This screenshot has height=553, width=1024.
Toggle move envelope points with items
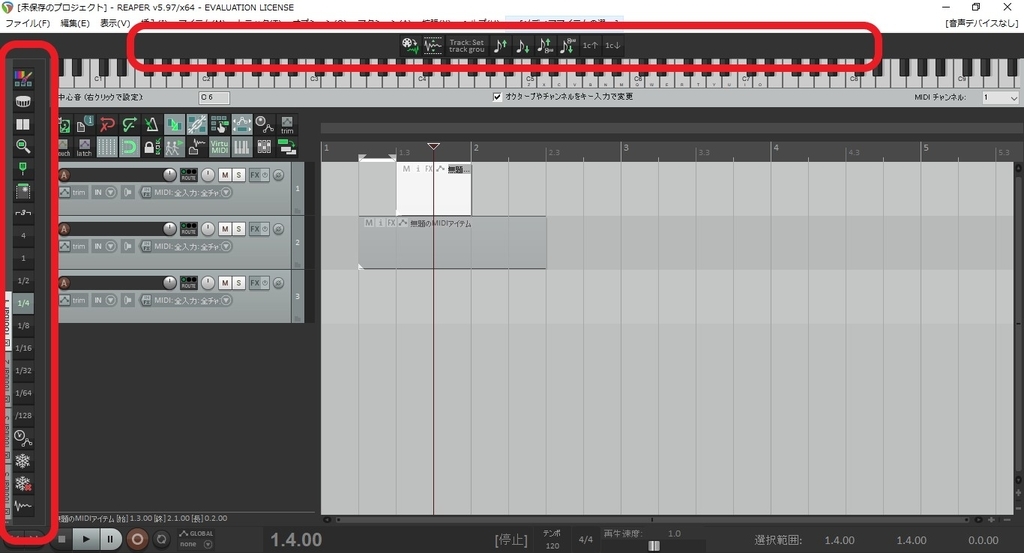pyautogui.click(x=242, y=125)
